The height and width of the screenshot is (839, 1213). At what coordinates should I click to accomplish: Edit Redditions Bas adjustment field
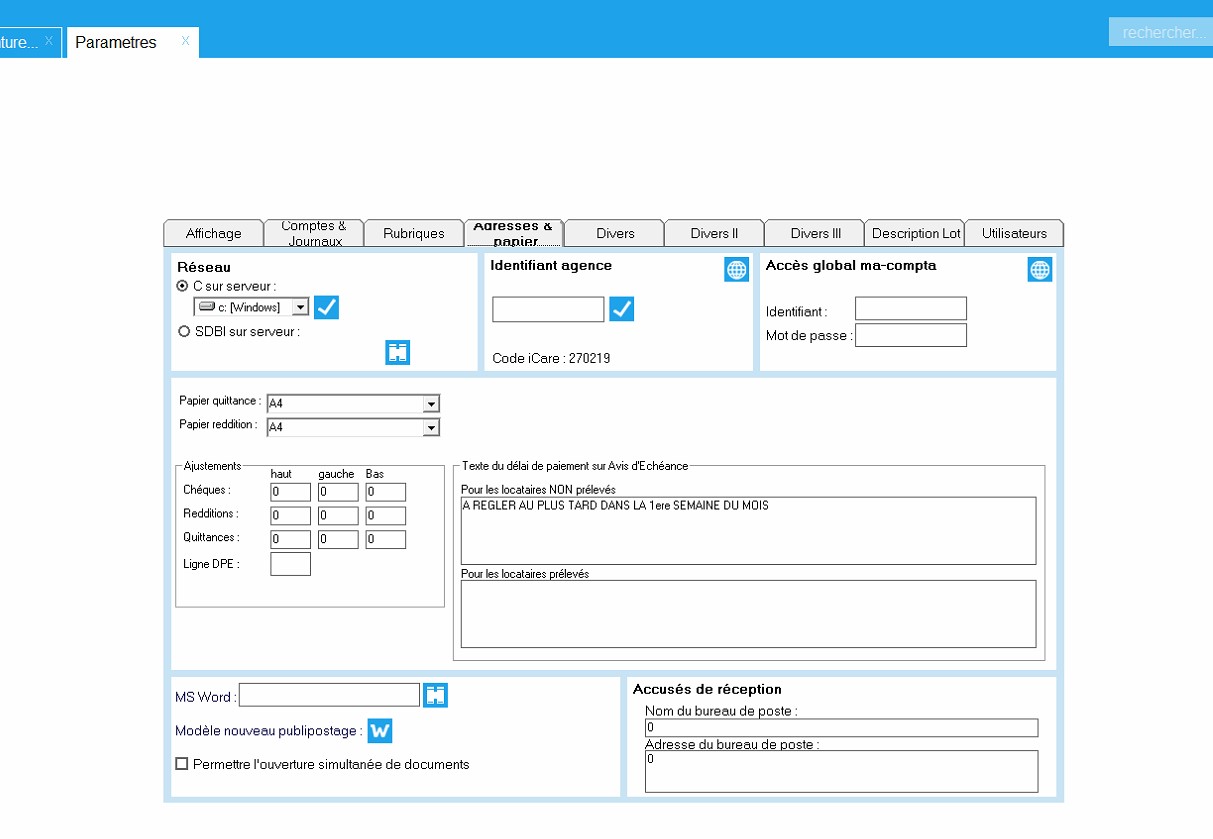click(x=386, y=516)
